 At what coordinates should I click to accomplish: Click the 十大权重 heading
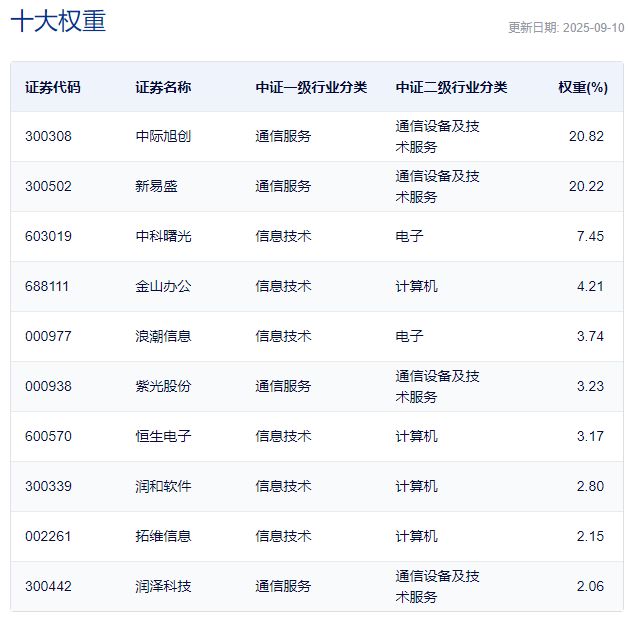[x=58, y=20]
